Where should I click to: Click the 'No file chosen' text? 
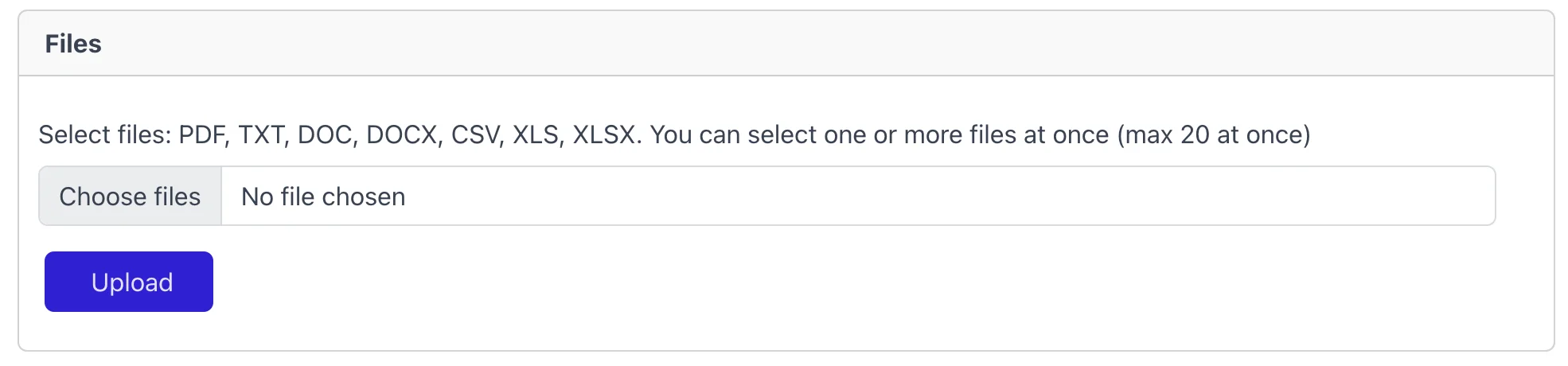(323, 197)
